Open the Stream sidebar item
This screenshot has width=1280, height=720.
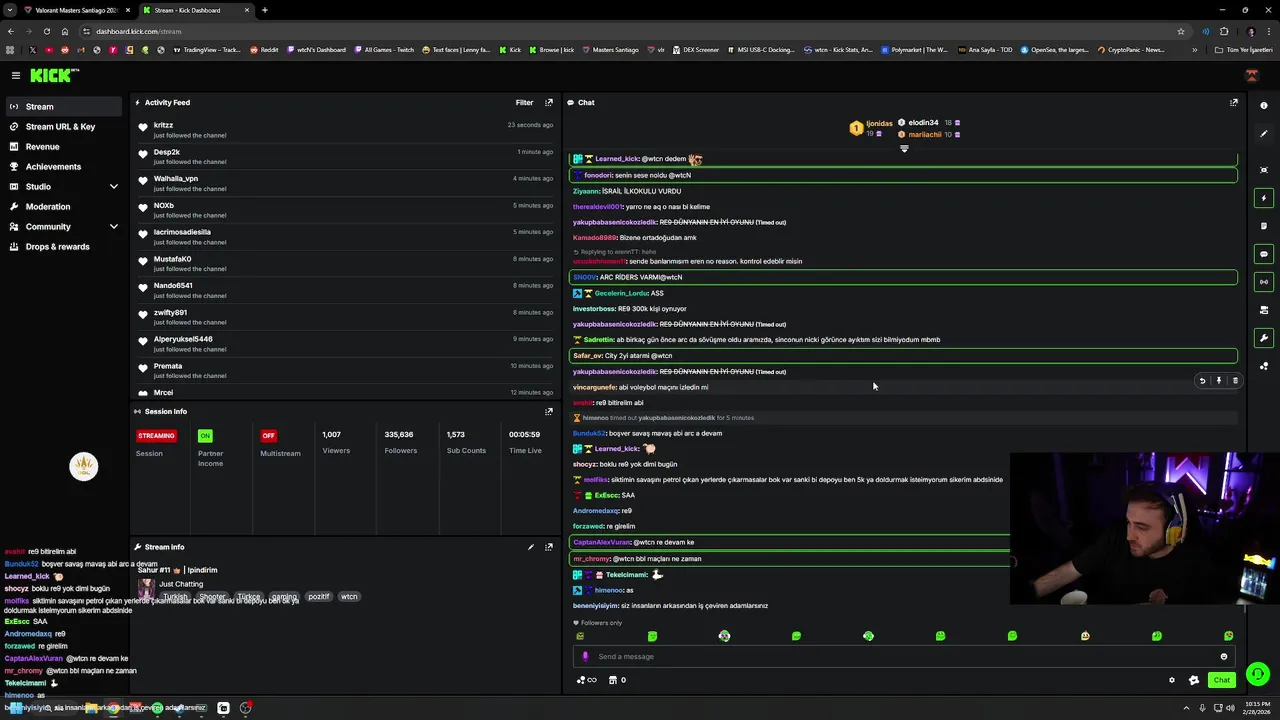click(x=64, y=106)
